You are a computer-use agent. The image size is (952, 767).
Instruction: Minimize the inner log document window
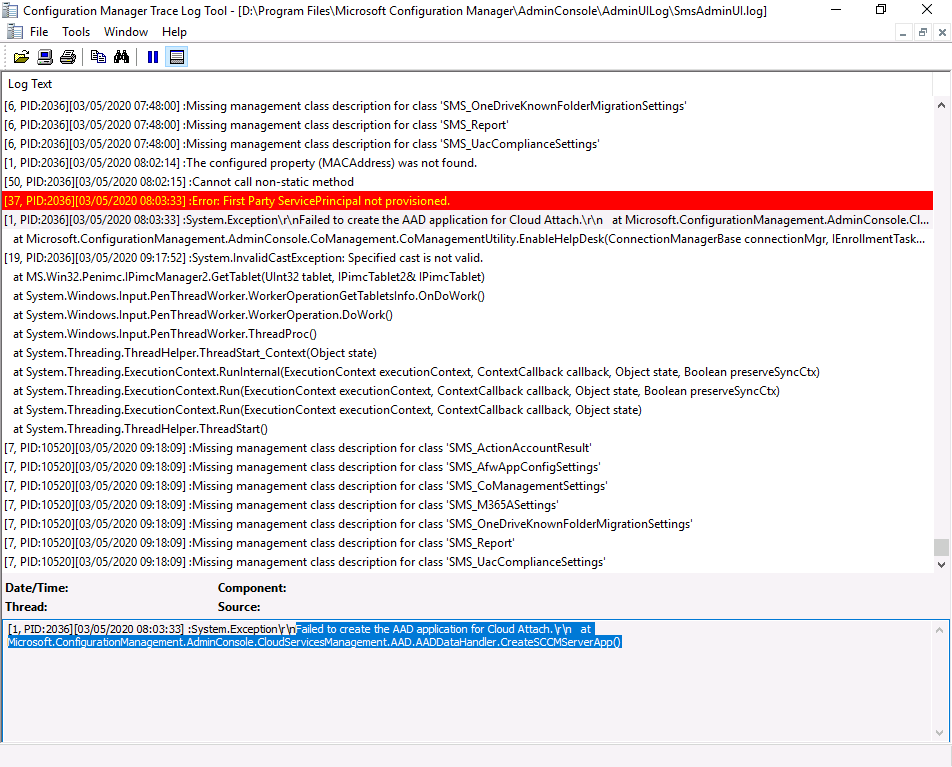click(x=903, y=33)
